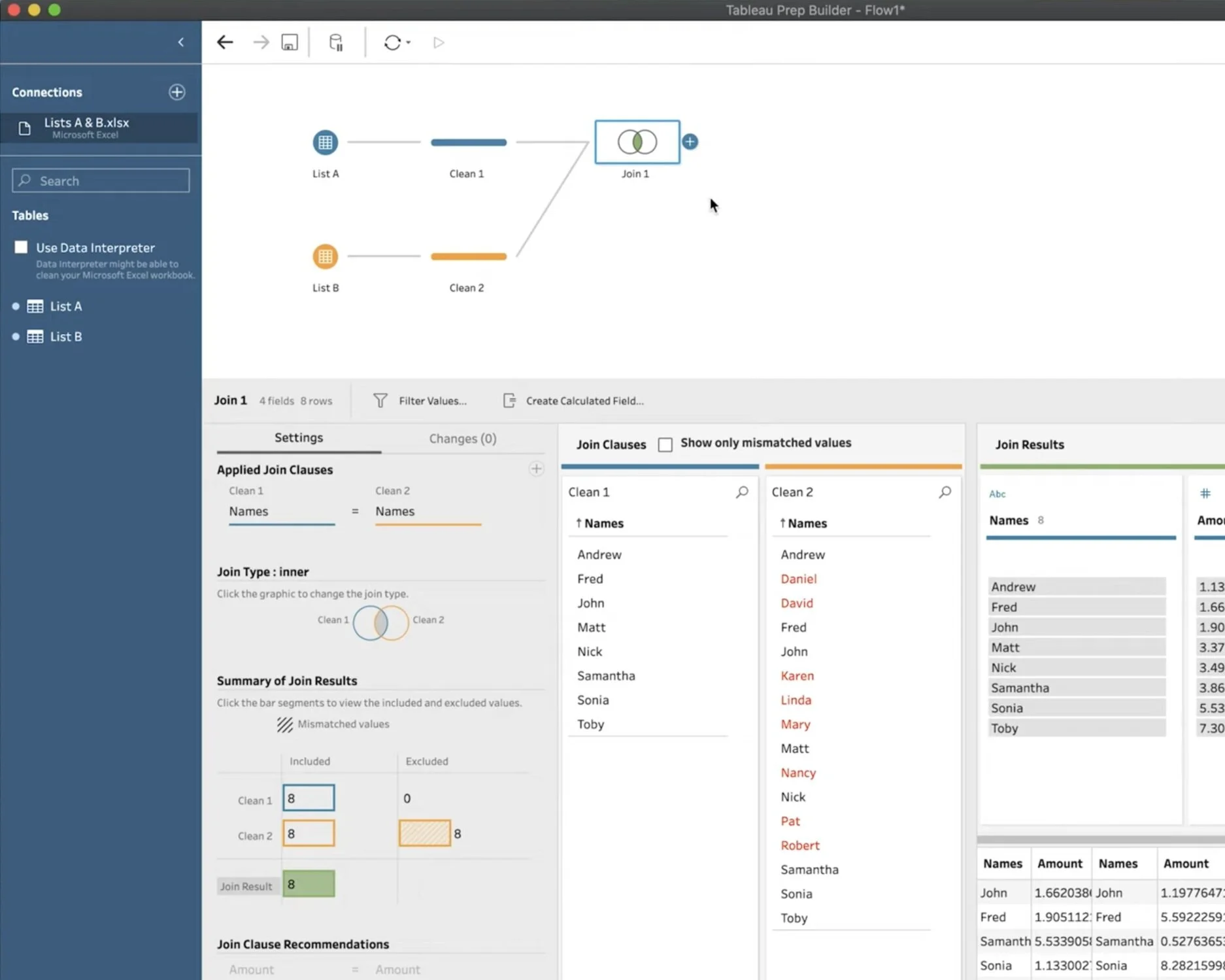Select the Clean 1 step bar
This screenshot has height=980, width=1225.
click(x=469, y=143)
